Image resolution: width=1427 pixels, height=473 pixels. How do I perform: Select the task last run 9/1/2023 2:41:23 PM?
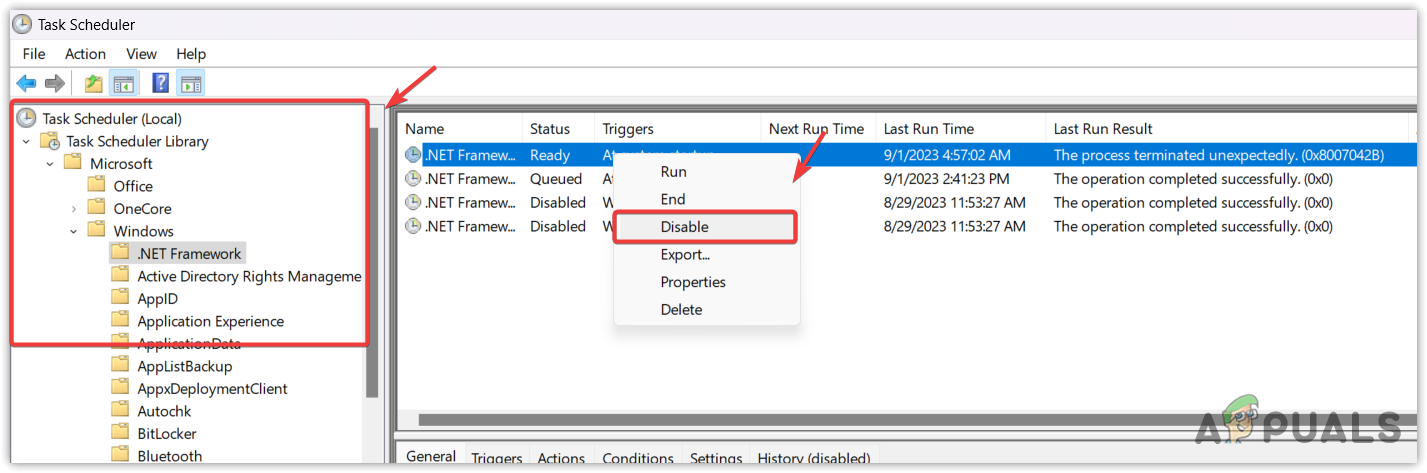tap(908, 179)
